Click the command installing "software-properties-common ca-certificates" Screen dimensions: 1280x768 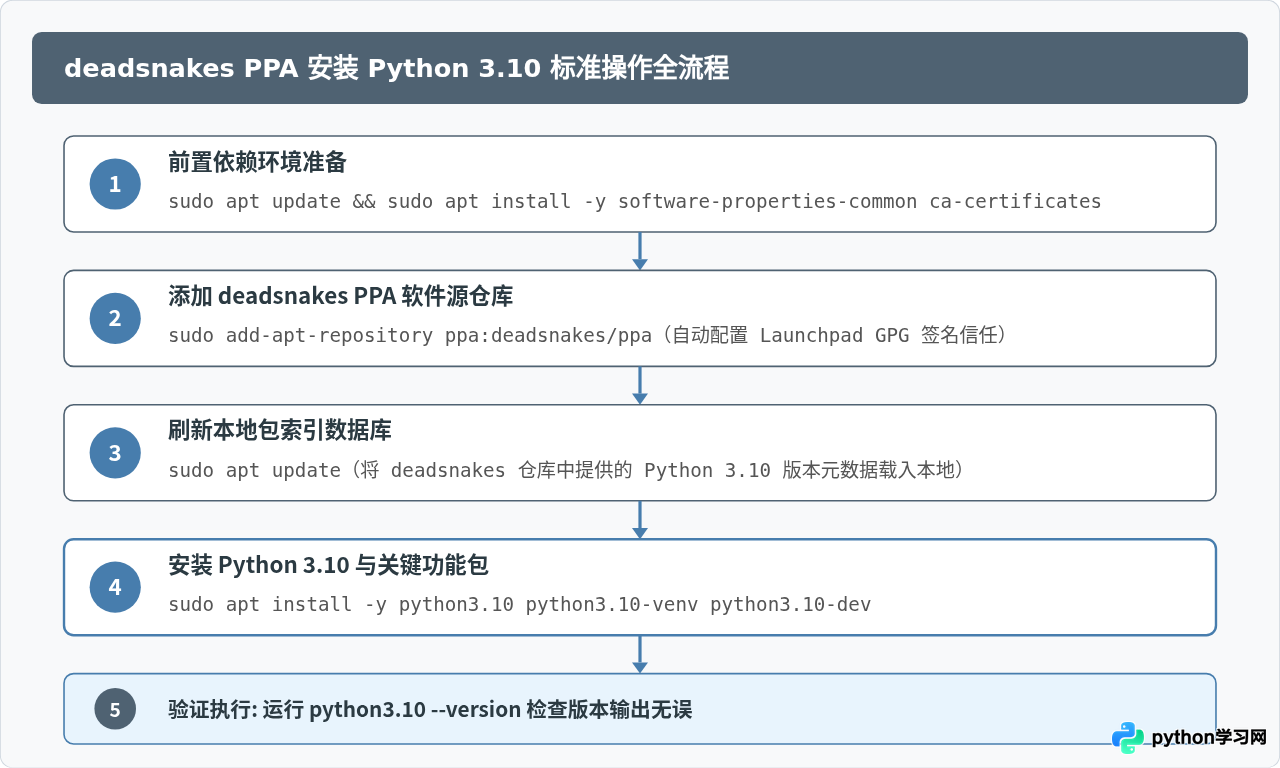pos(634,201)
